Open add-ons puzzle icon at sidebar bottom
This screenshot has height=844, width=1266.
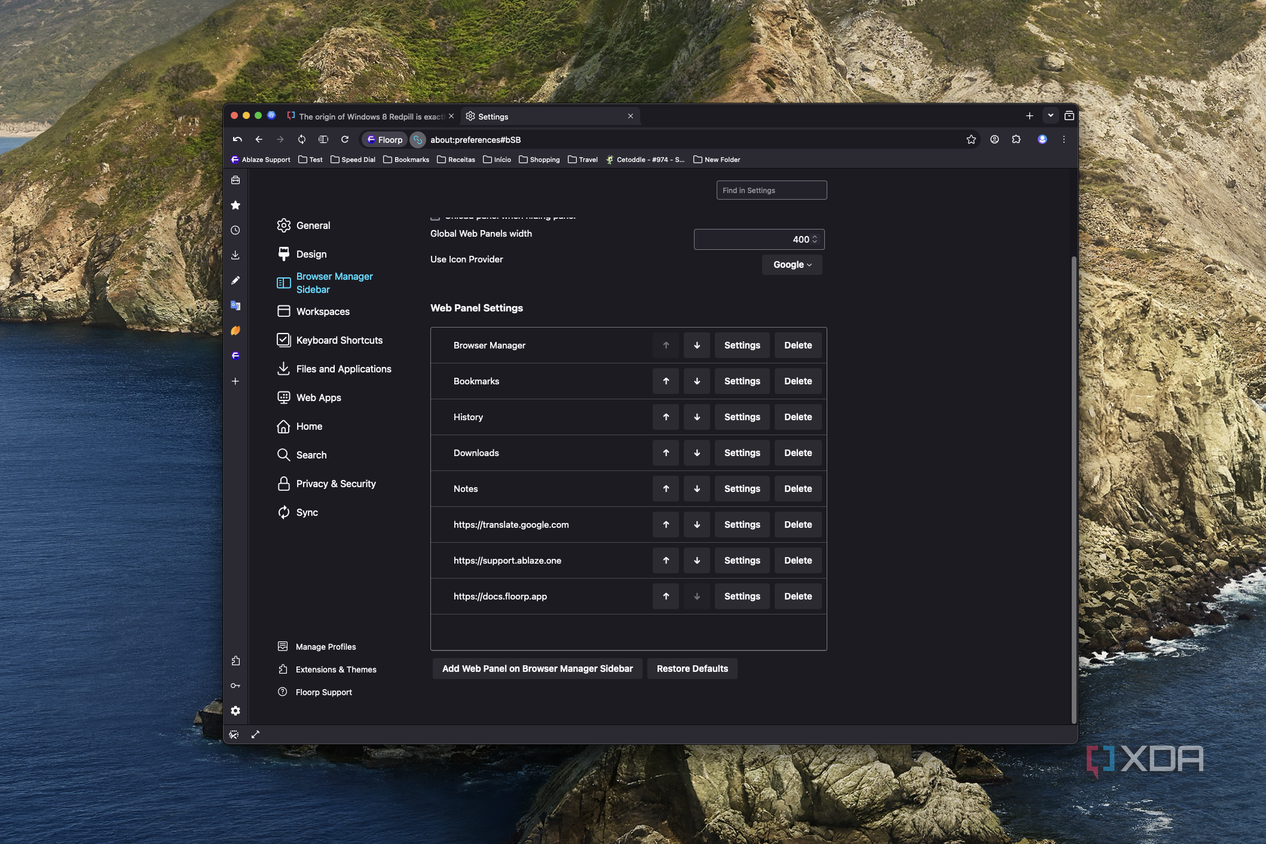235,660
